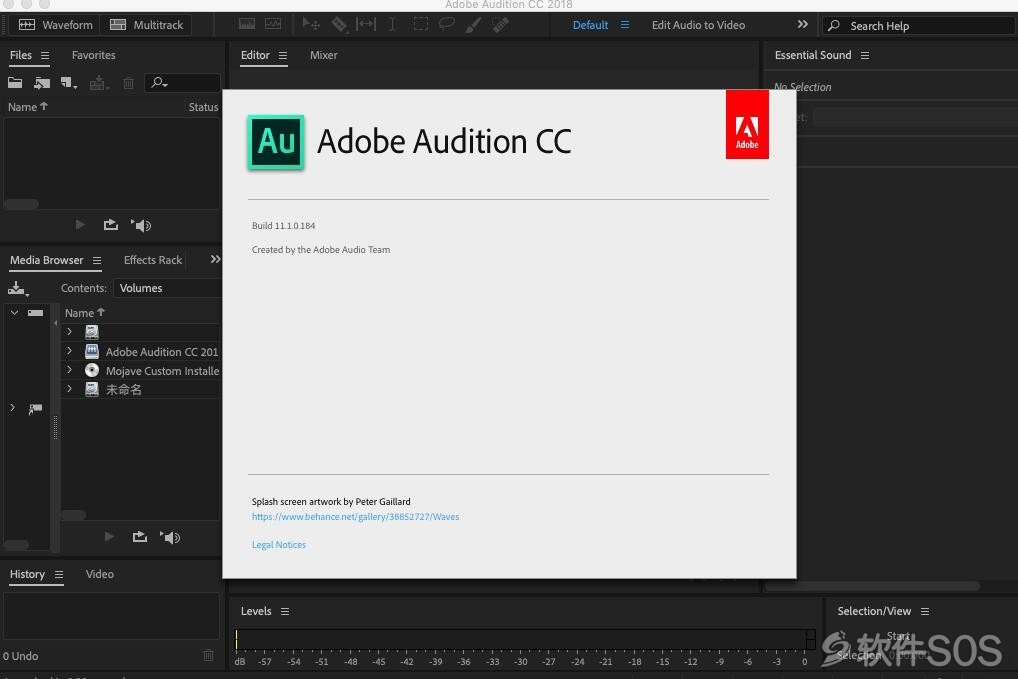Collapse the drives tree node
Screen dimensions: 1018x679
click(x=14, y=312)
